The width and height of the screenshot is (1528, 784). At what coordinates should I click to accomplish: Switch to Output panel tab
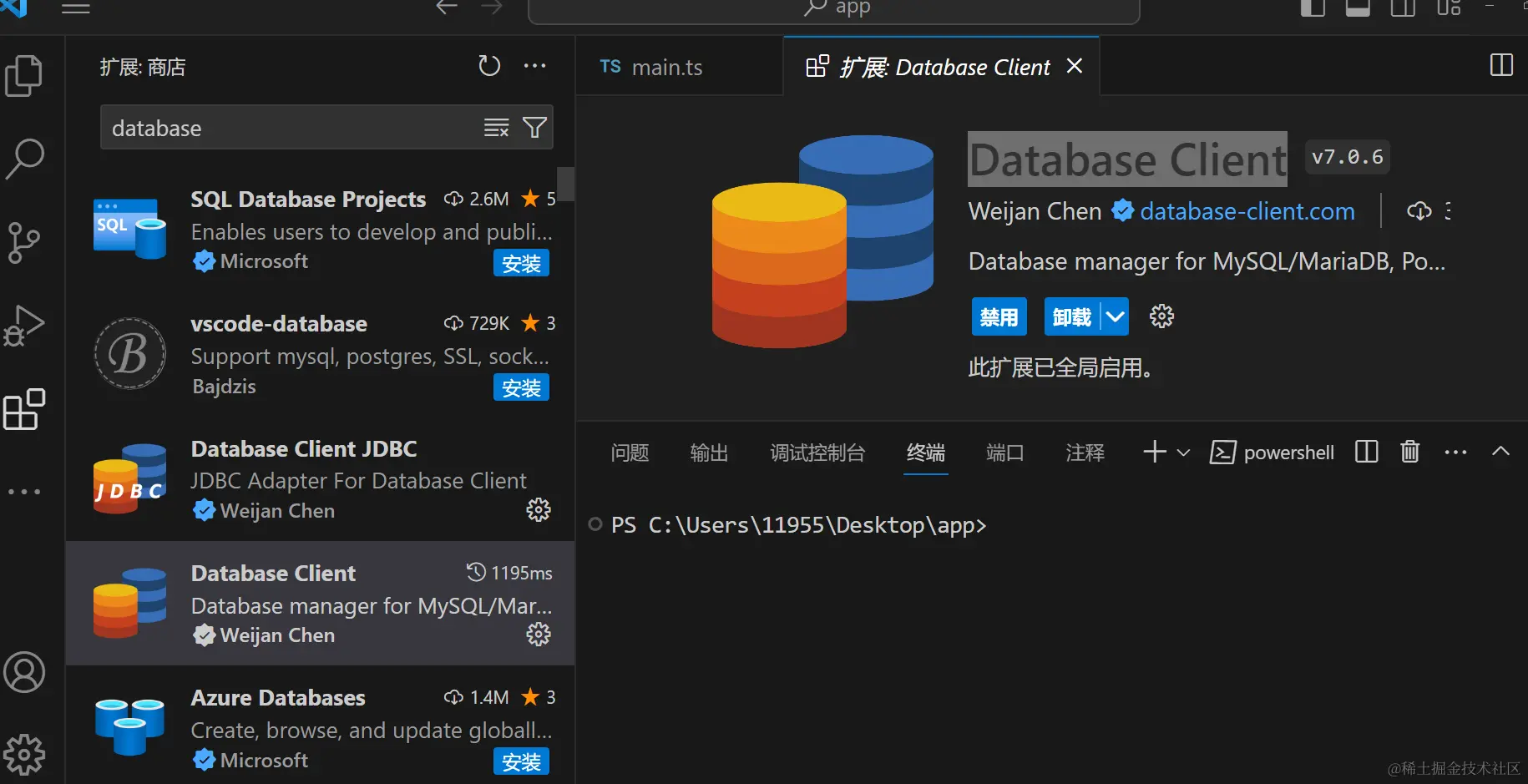(709, 453)
